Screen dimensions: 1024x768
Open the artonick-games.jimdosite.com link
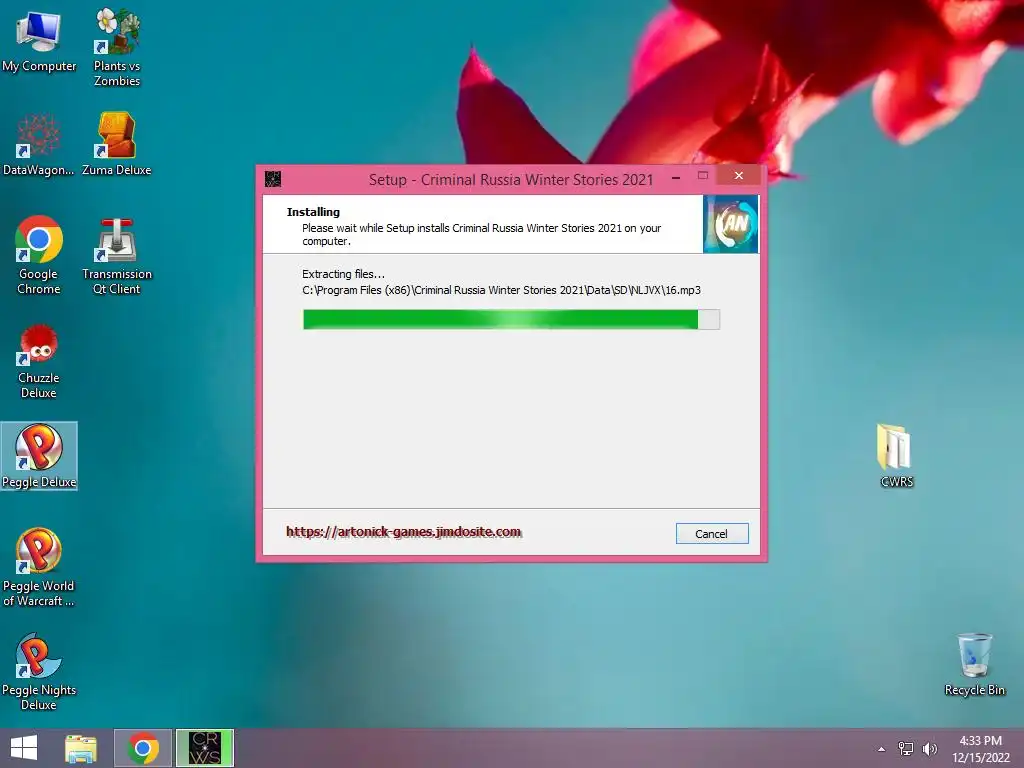coord(404,532)
